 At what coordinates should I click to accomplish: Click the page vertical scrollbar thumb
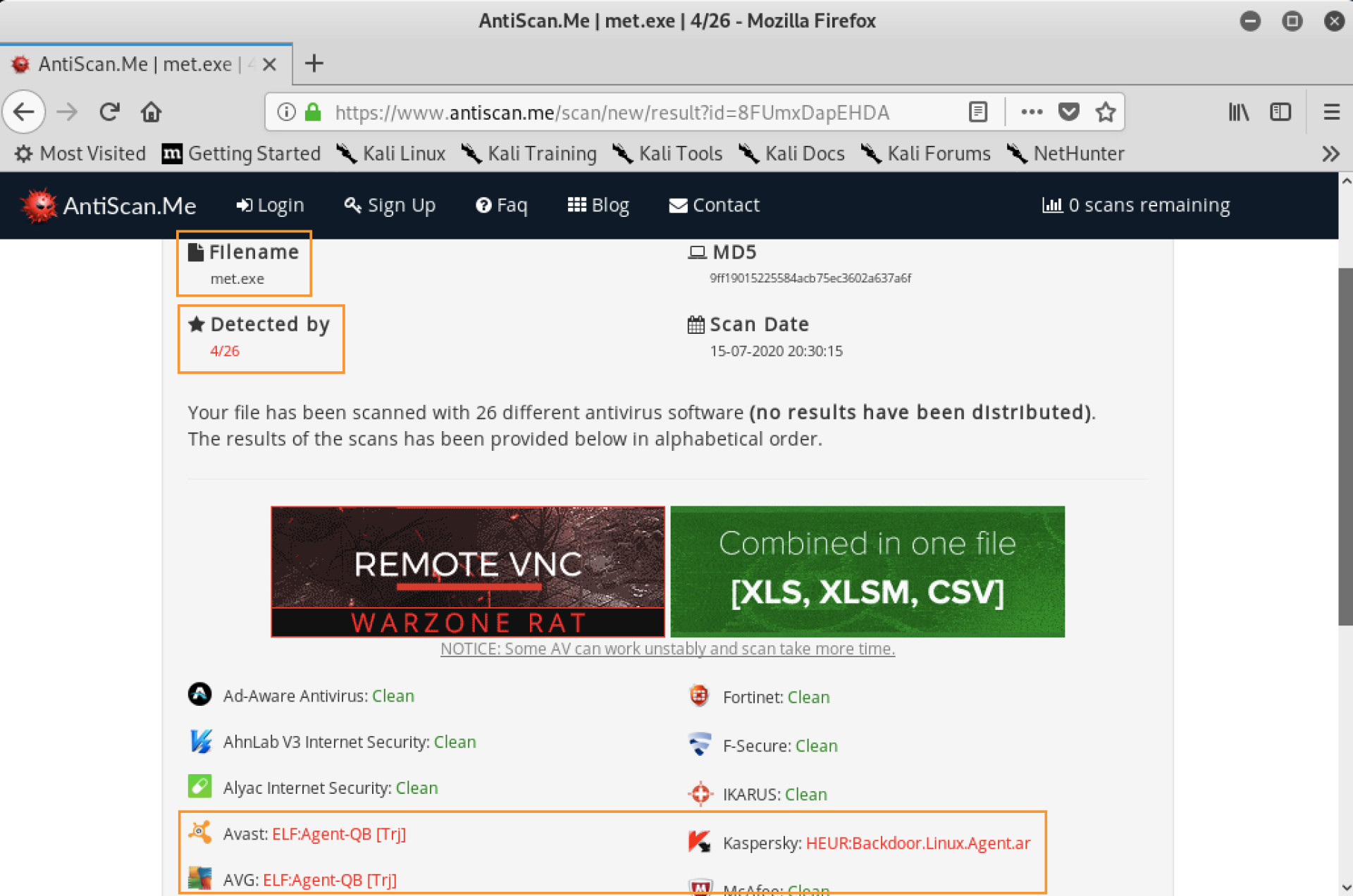point(1345,446)
